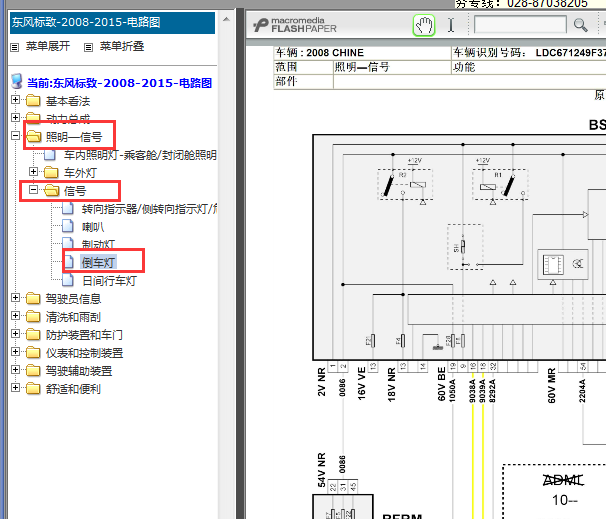Click the page icon of 倒车灯
Viewport: 606px width, 519px height.
[x=68, y=262]
